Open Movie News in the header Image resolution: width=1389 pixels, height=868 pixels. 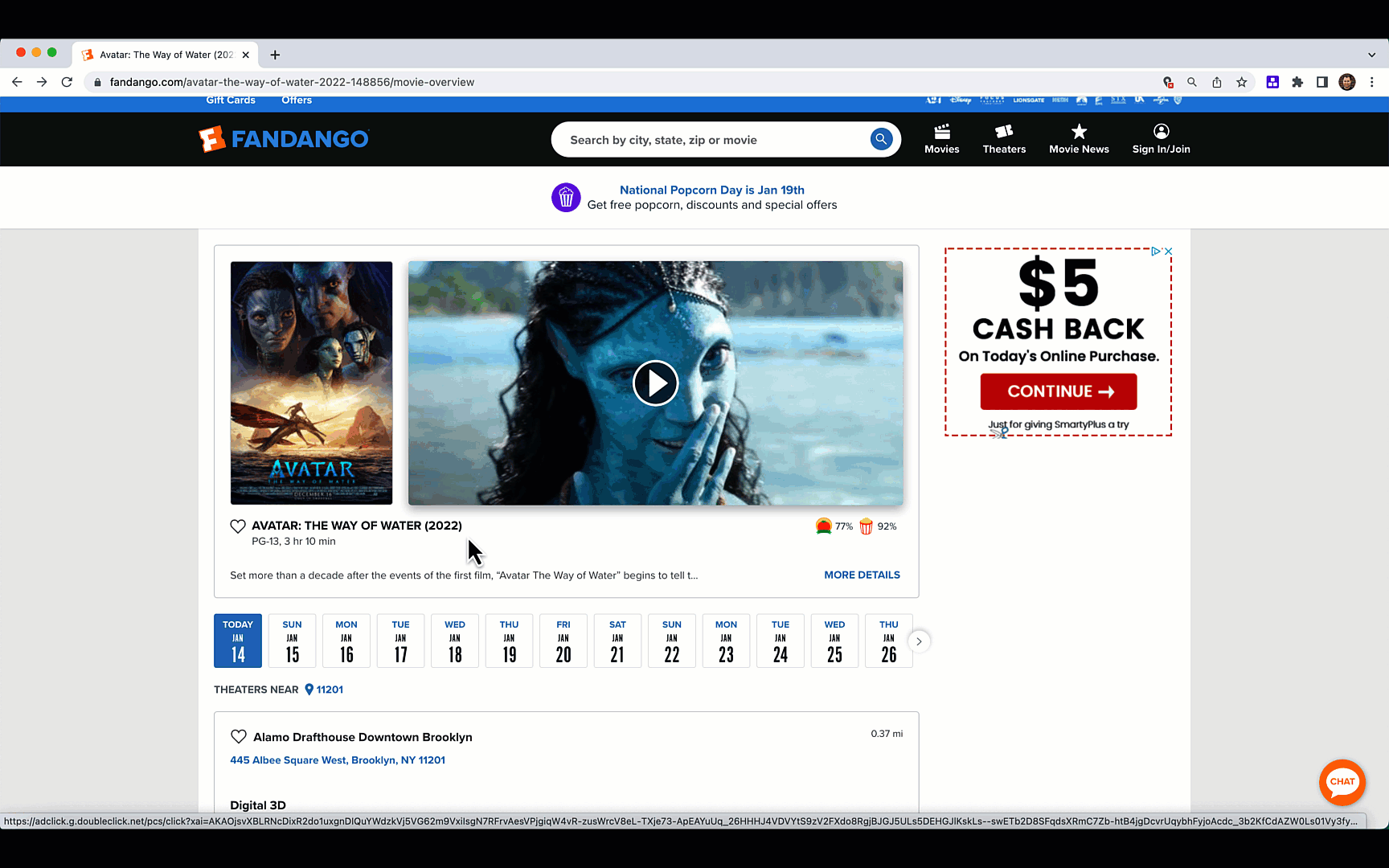(1079, 139)
